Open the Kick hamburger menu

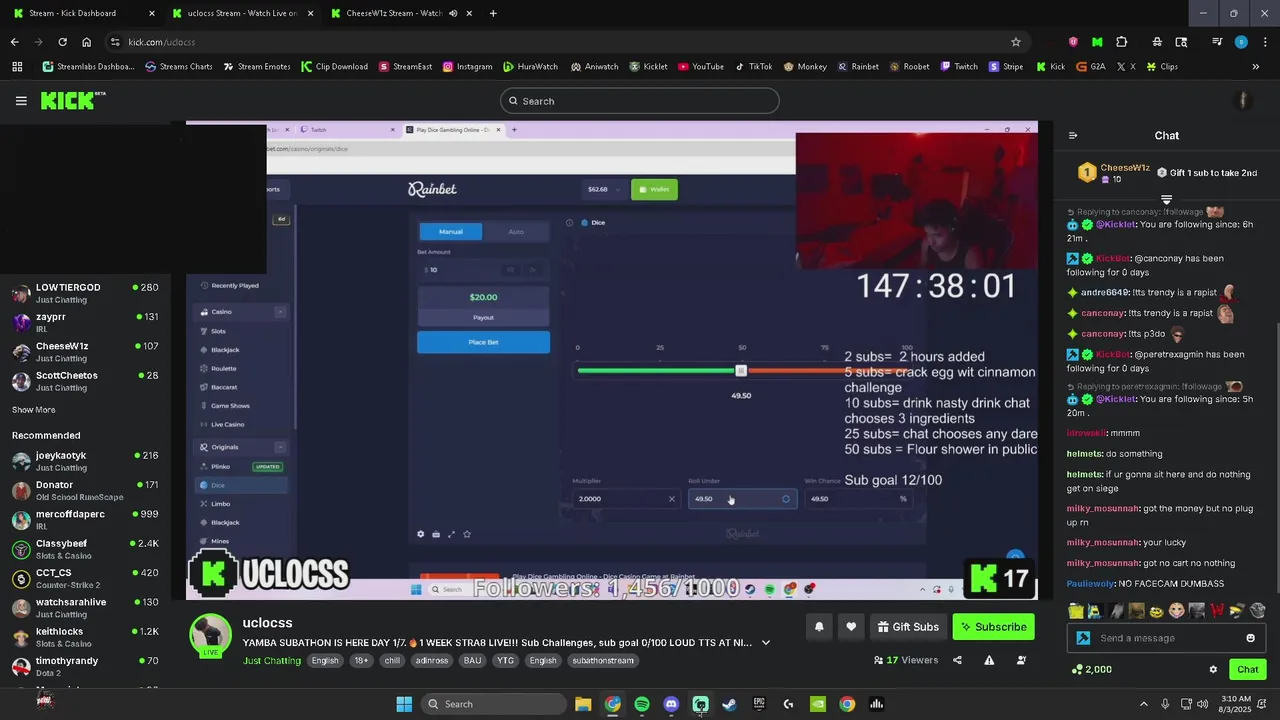pyautogui.click(x=21, y=101)
